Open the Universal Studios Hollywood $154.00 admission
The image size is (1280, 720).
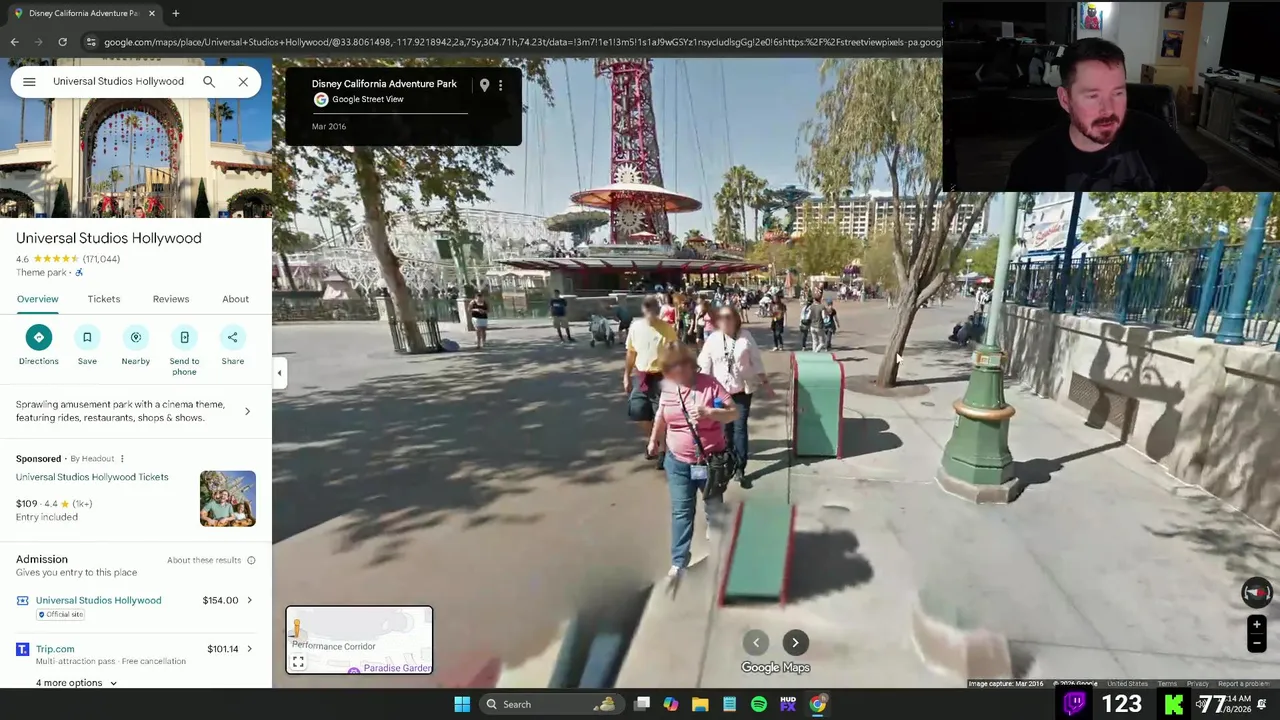(x=135, y=606)
